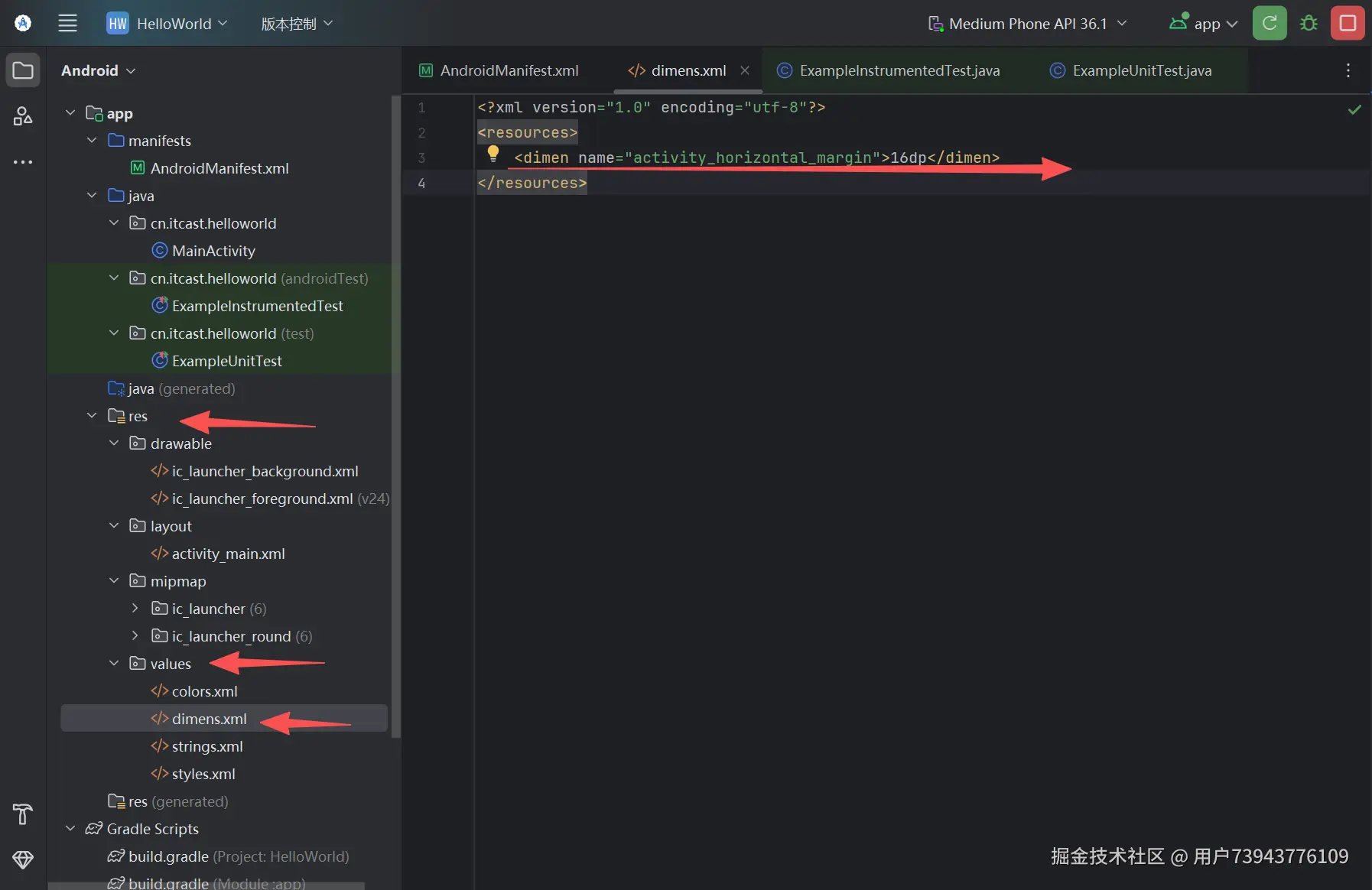The image size is (1372, 890).
Task: Rerun the app with the green button
Action: [x=1270, y=23]
